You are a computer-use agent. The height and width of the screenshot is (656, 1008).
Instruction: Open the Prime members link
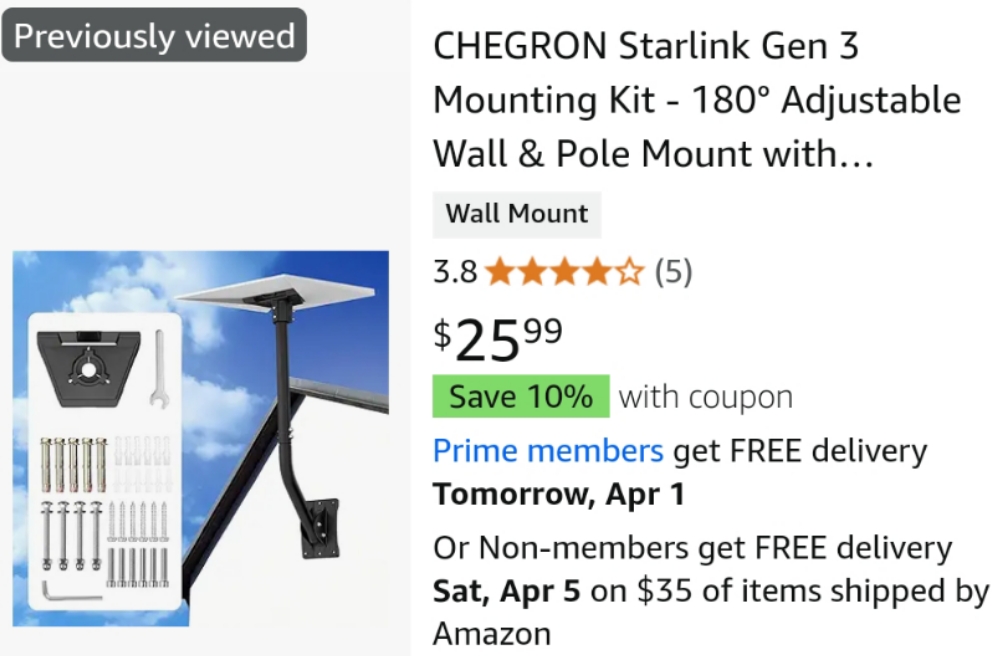(x=548, y=451)
